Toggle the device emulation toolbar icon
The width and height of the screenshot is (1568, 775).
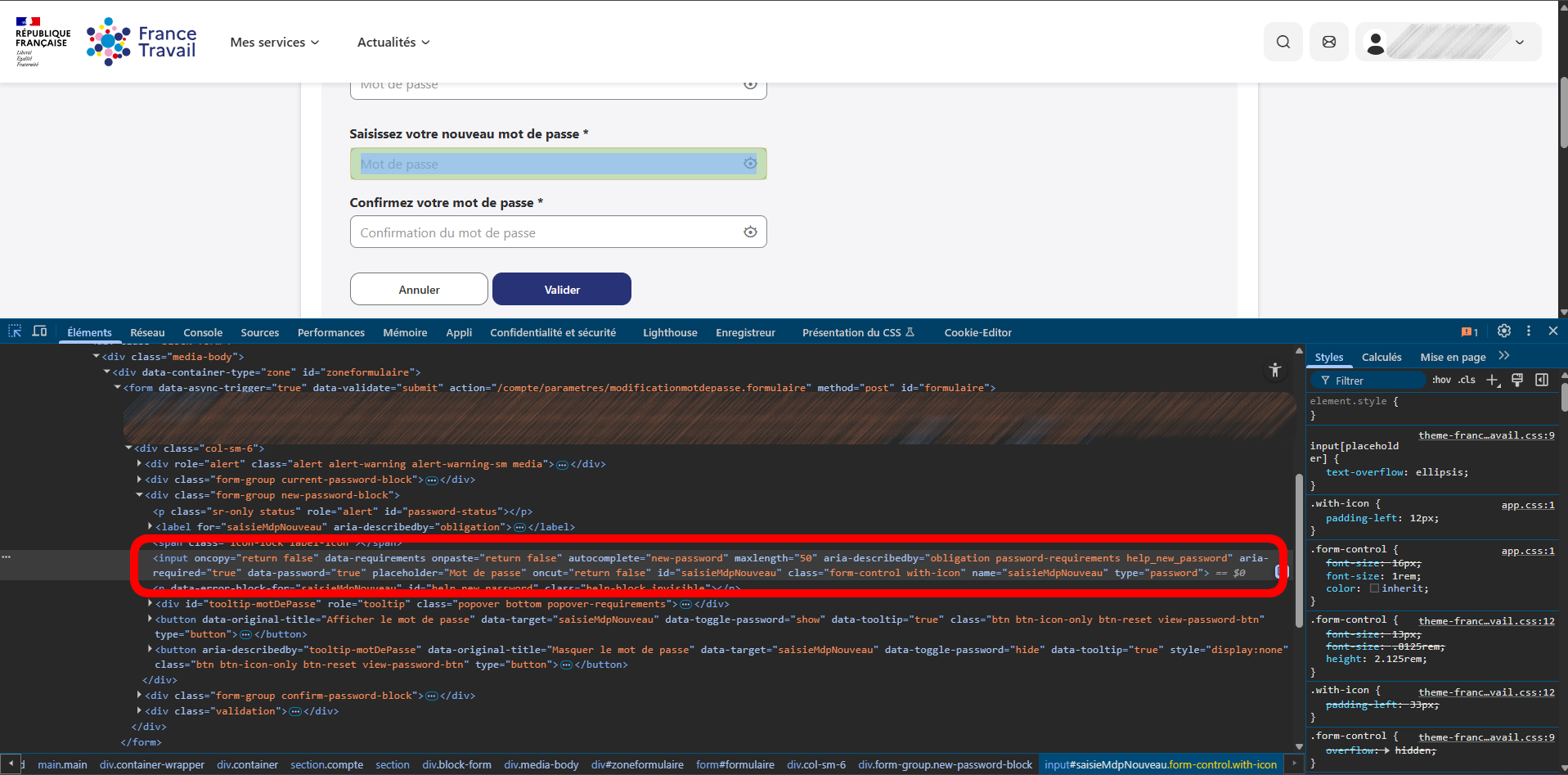click(39, 331)
